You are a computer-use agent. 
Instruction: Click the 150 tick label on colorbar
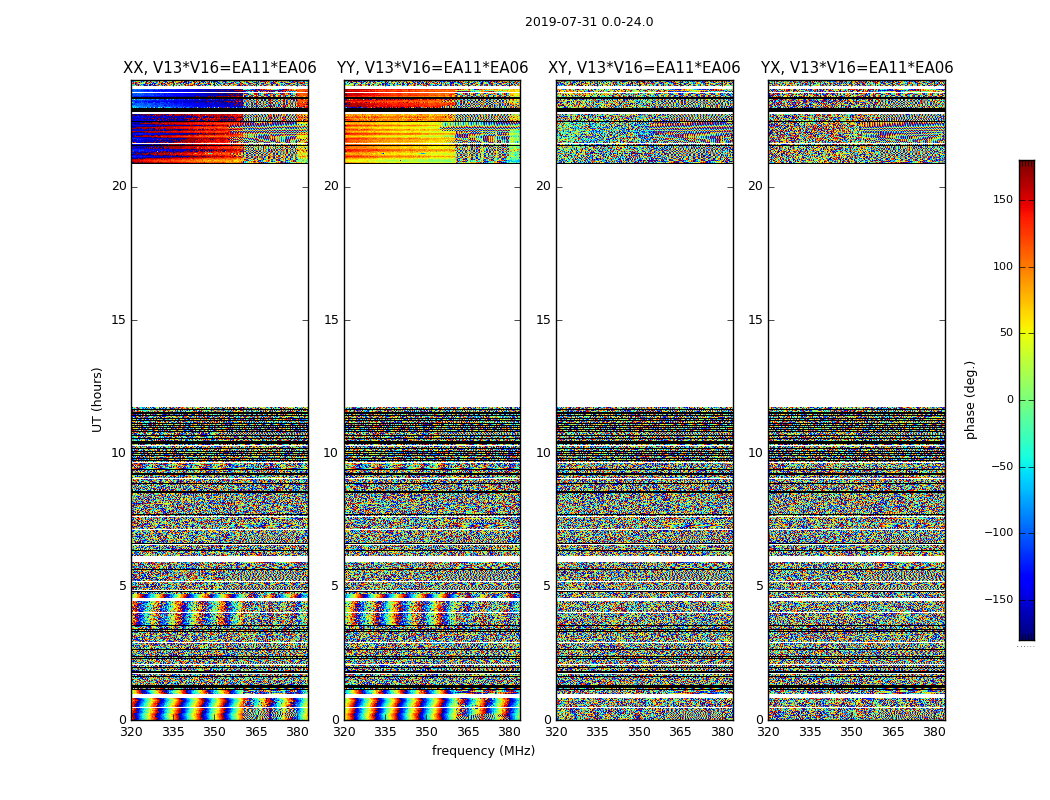pos(1003,199)
